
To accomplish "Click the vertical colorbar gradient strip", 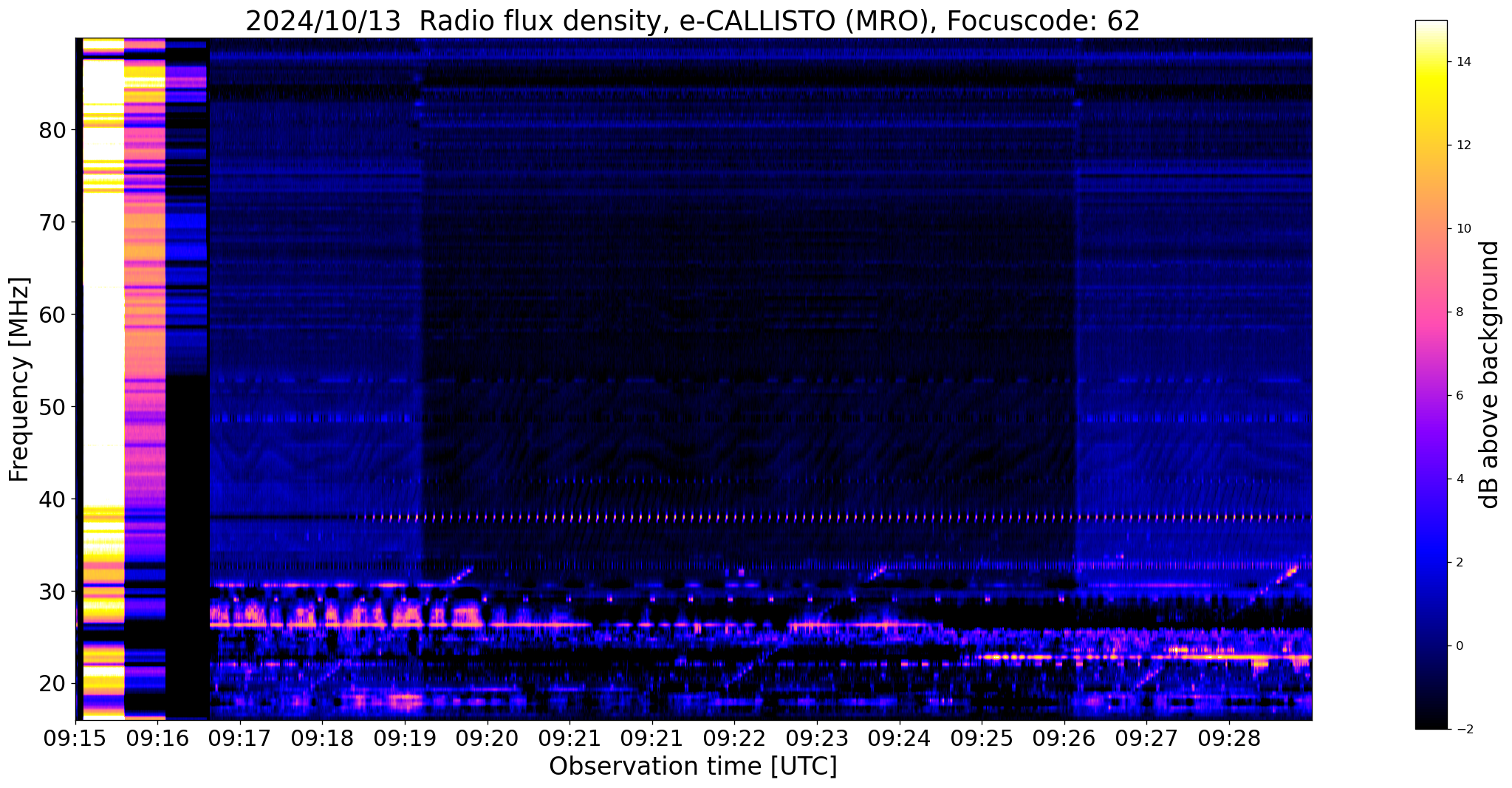I will point(1431,374).
